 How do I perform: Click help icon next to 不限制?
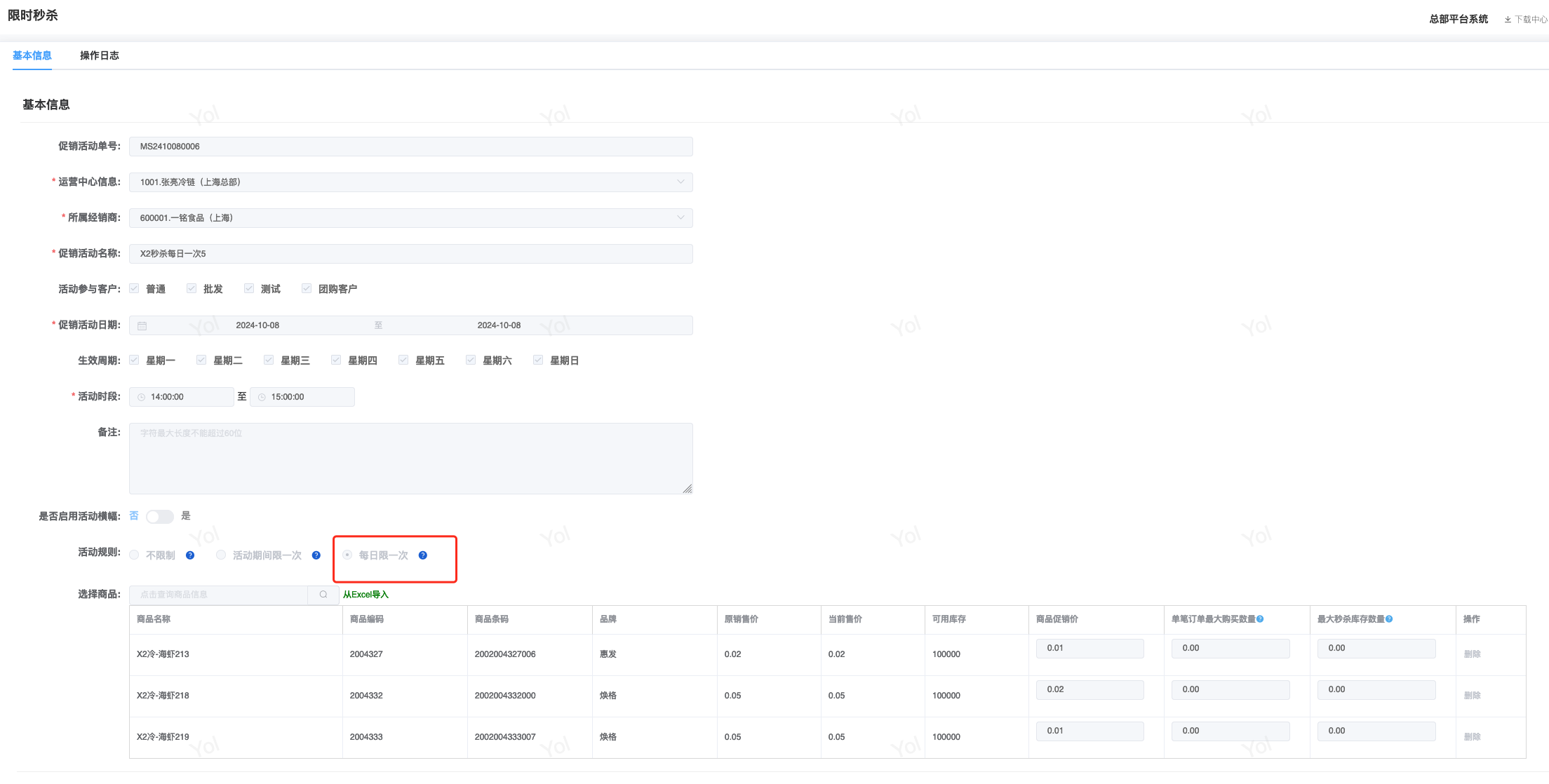190,555
